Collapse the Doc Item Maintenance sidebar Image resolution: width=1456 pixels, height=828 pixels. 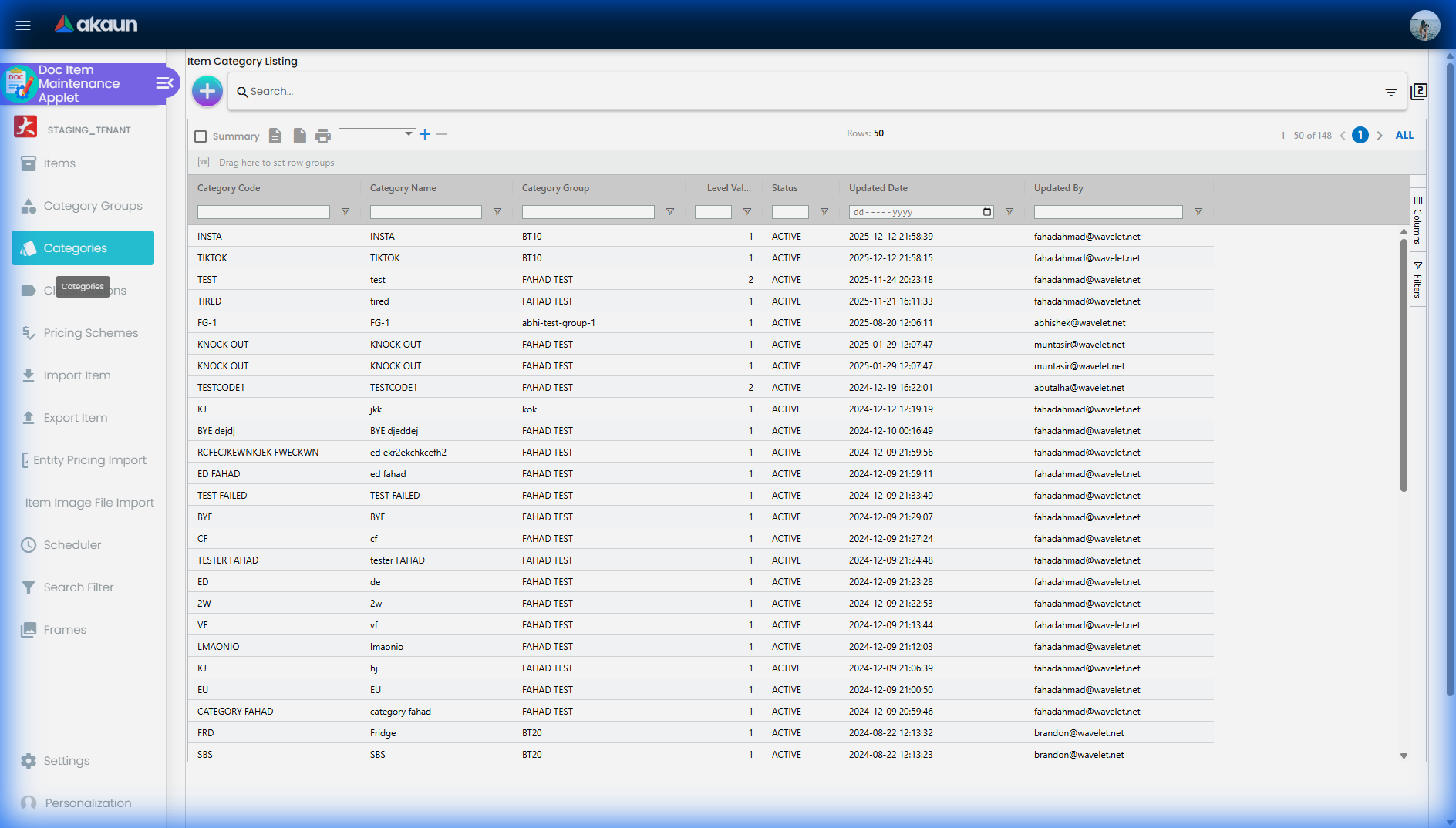pyautogui.click(x=164, y=83)
